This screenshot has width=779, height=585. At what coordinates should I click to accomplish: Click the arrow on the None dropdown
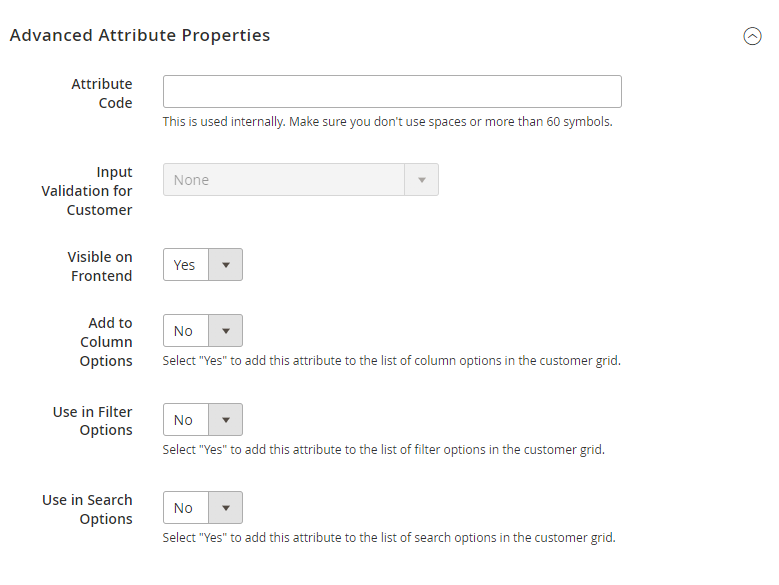coord(422,180)
